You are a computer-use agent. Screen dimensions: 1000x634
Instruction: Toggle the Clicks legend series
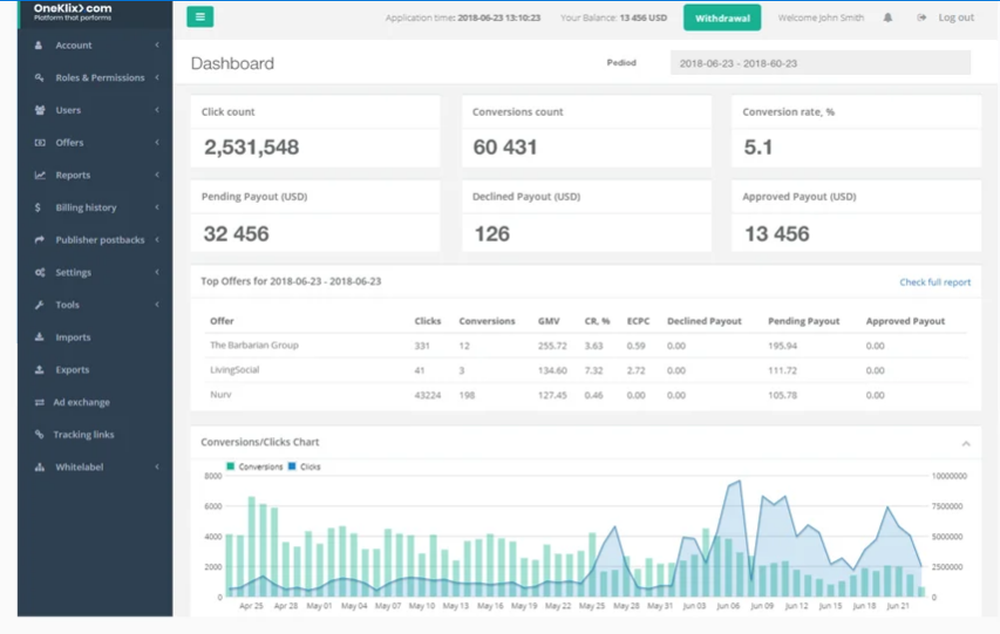pos(304,466)
